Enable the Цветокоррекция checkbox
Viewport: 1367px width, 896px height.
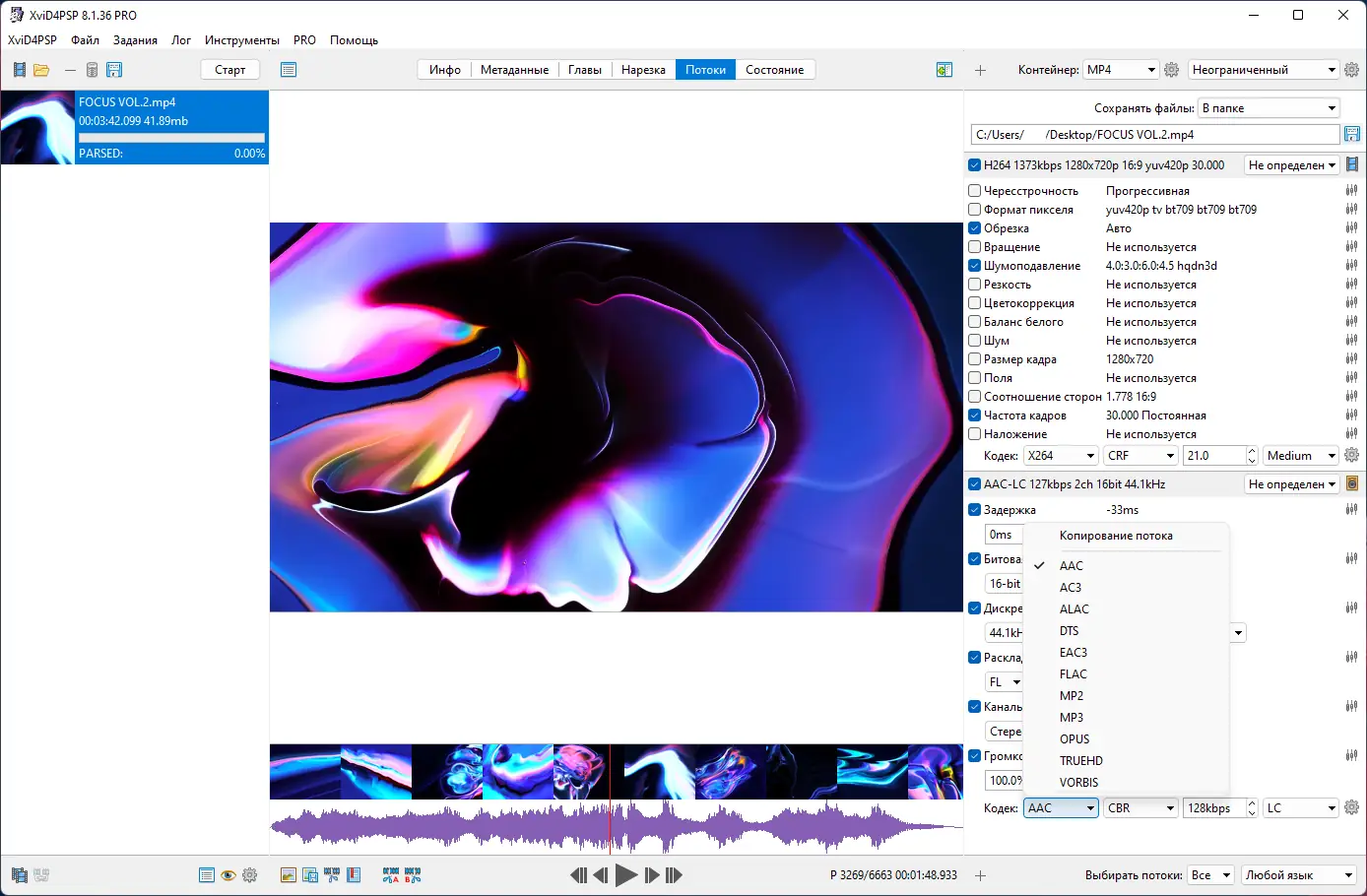point(974,302)
